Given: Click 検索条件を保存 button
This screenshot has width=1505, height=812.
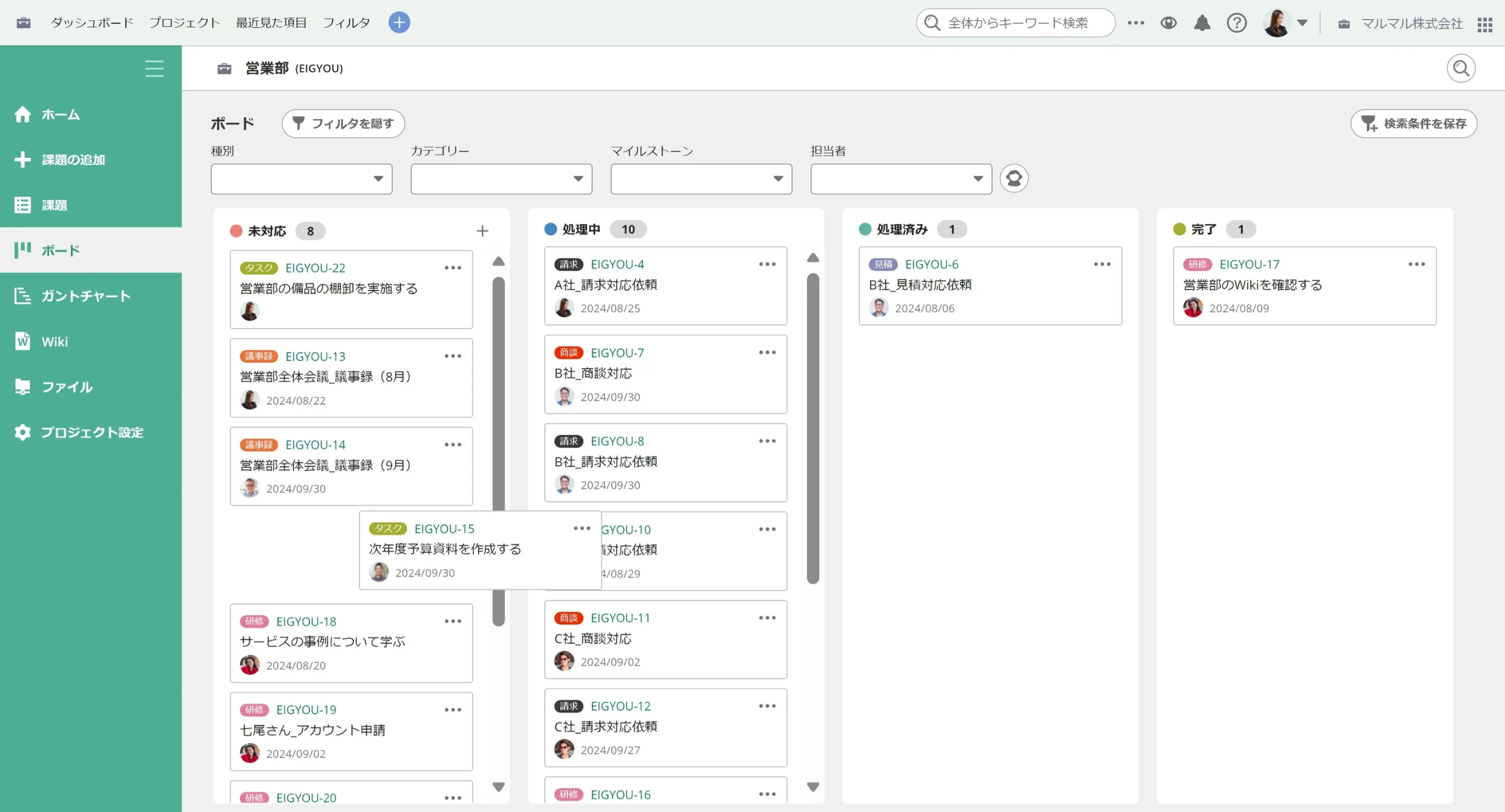Looking at the screenshot, I should coord(1414,123).
